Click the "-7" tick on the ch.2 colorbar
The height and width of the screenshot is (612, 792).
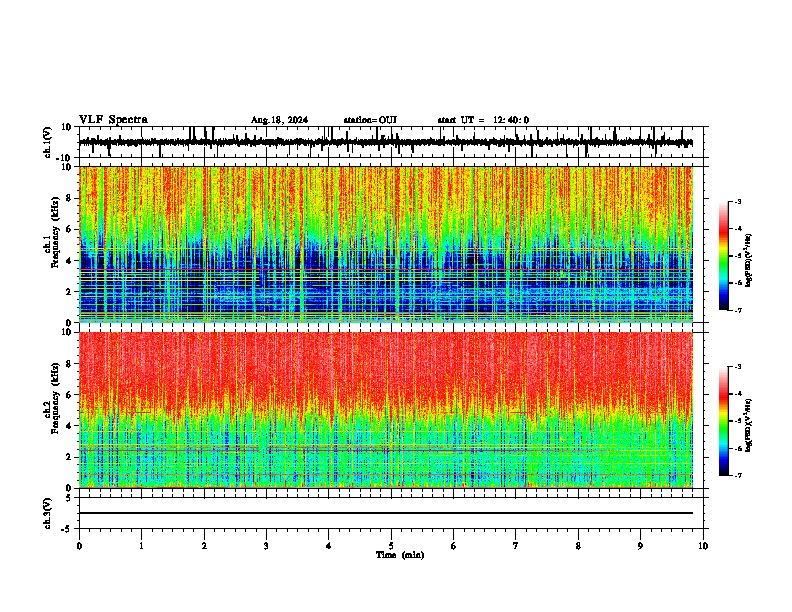pos(737,475)
